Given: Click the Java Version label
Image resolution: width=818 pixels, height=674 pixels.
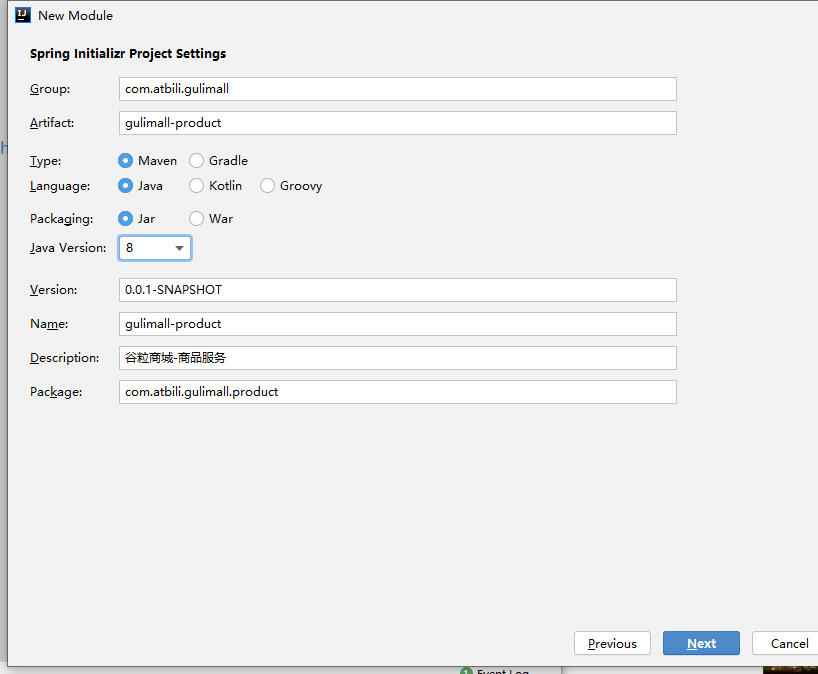Looking at the screenshot, I should tap(68, 248).
